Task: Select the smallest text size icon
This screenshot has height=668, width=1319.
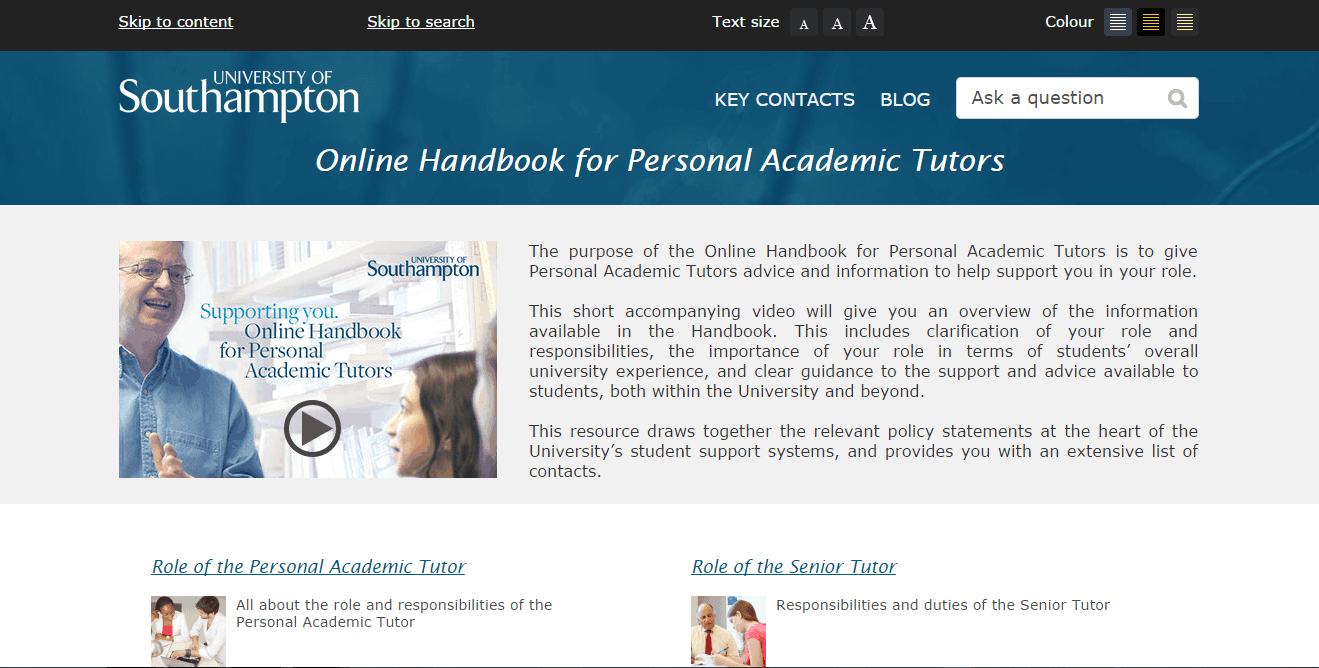Action: point(804,22)
